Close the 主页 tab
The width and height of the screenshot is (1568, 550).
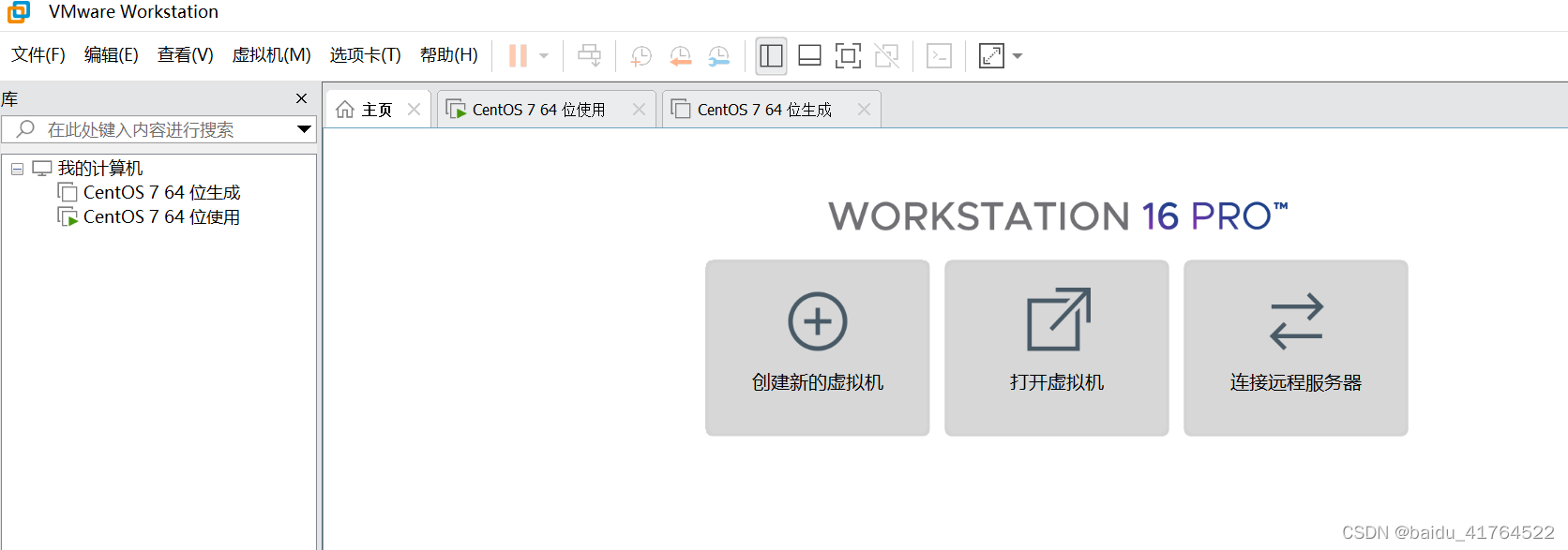coord(414,110)
